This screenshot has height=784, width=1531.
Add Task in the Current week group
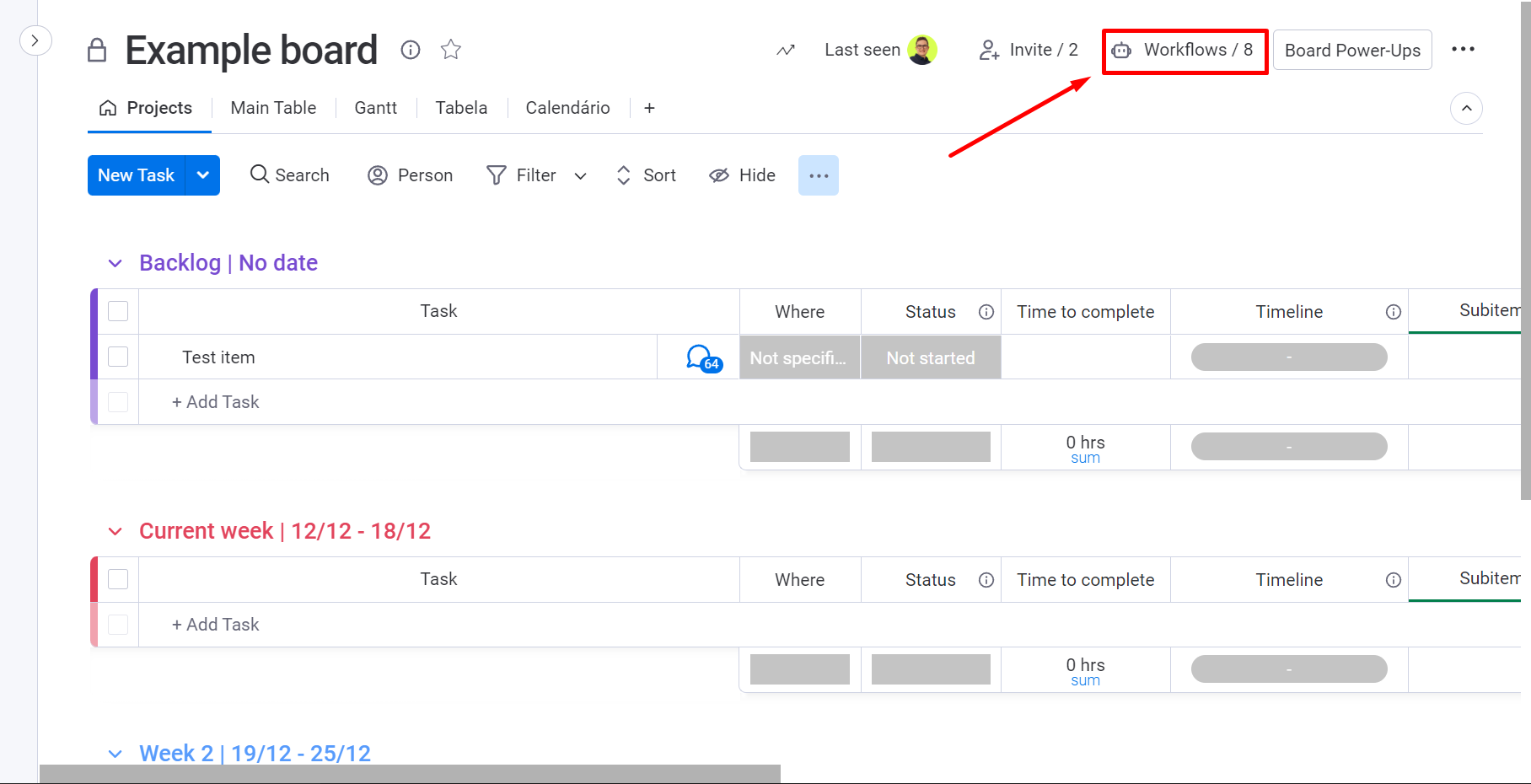point(216,625)
